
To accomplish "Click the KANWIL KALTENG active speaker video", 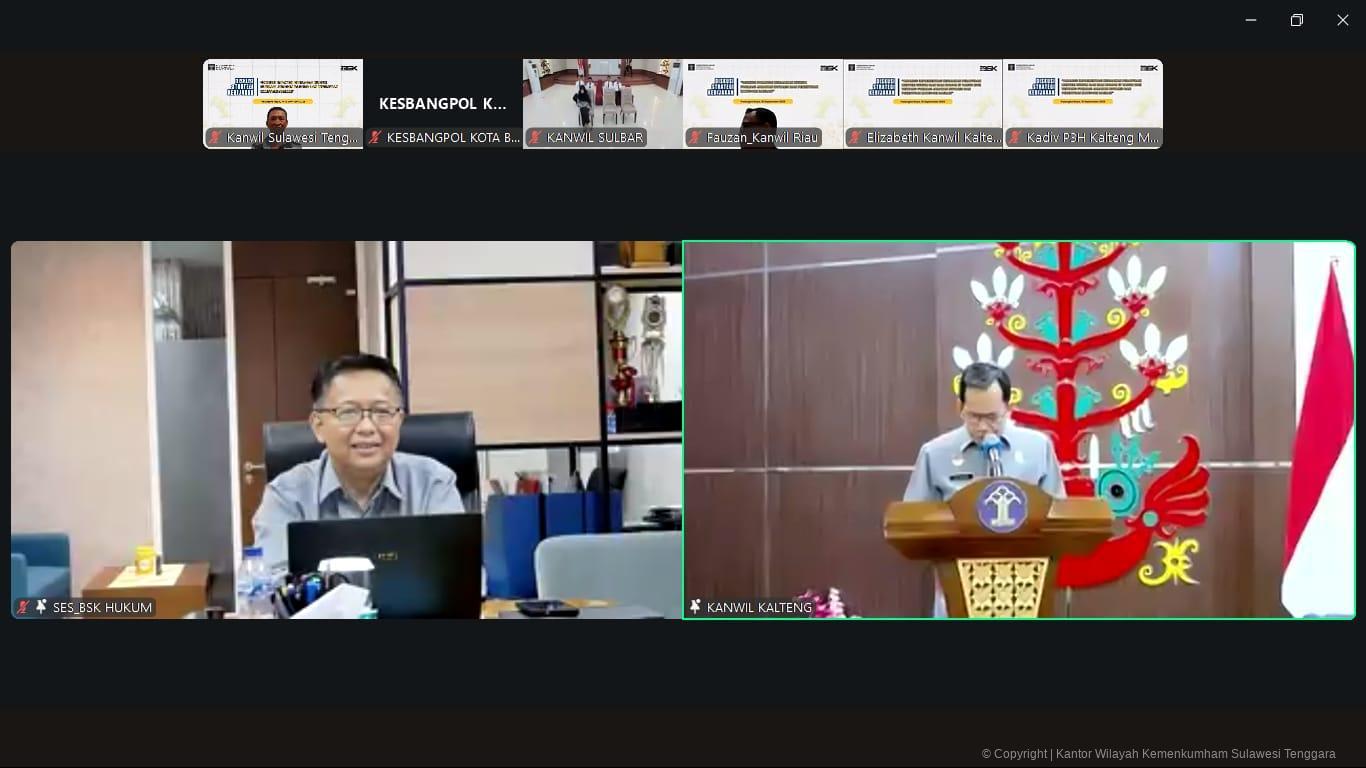I will point(1019,430).
